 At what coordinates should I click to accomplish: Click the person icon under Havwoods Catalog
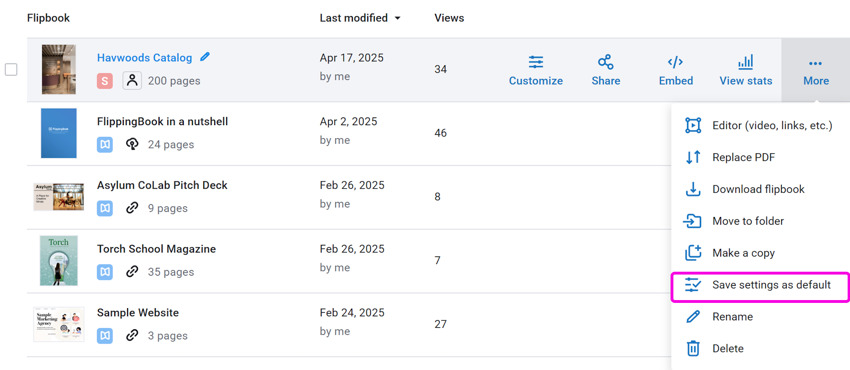132,81
